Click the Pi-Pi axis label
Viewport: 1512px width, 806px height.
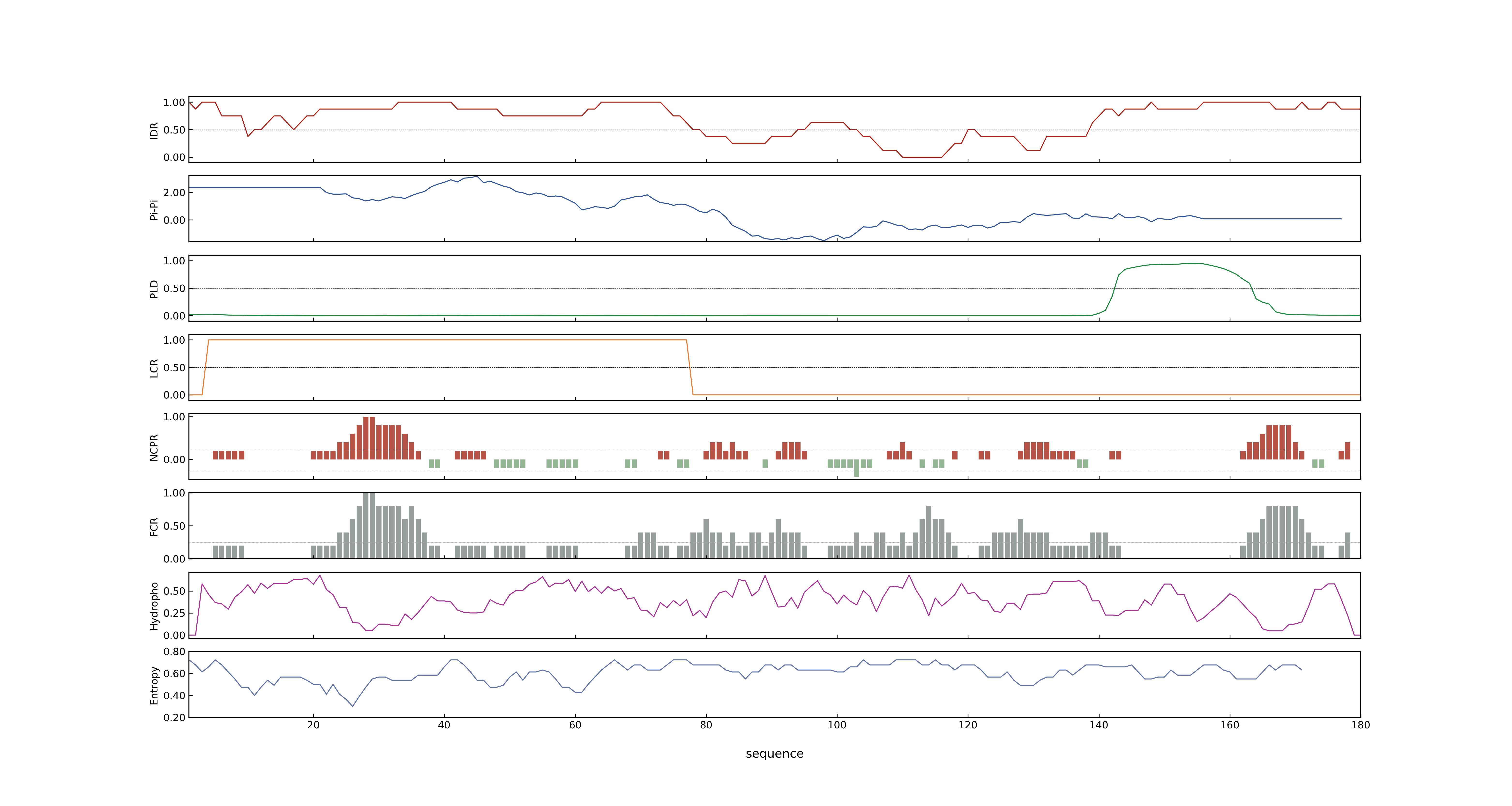154,209
